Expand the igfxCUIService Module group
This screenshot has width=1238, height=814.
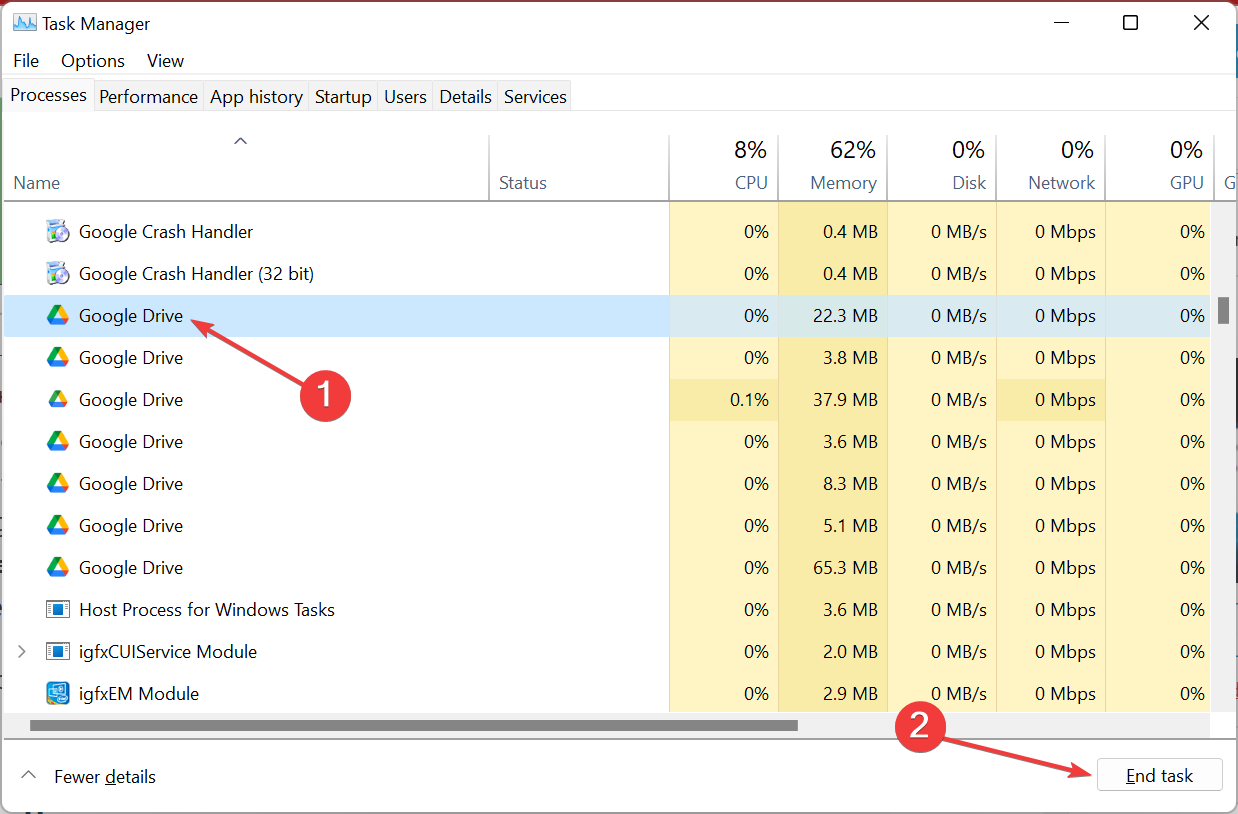pos(22,652)
